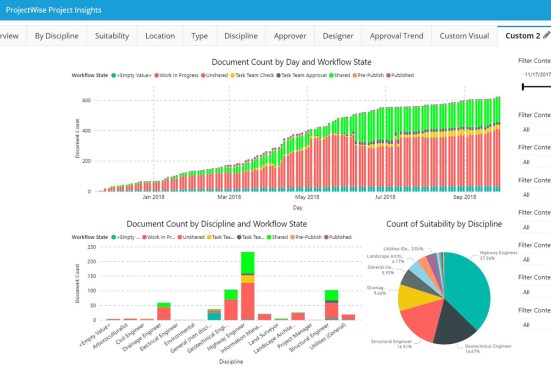Click the ProjectWise Project Insights header title
Viewport: 551px width, 367px height.
point(53,10)
